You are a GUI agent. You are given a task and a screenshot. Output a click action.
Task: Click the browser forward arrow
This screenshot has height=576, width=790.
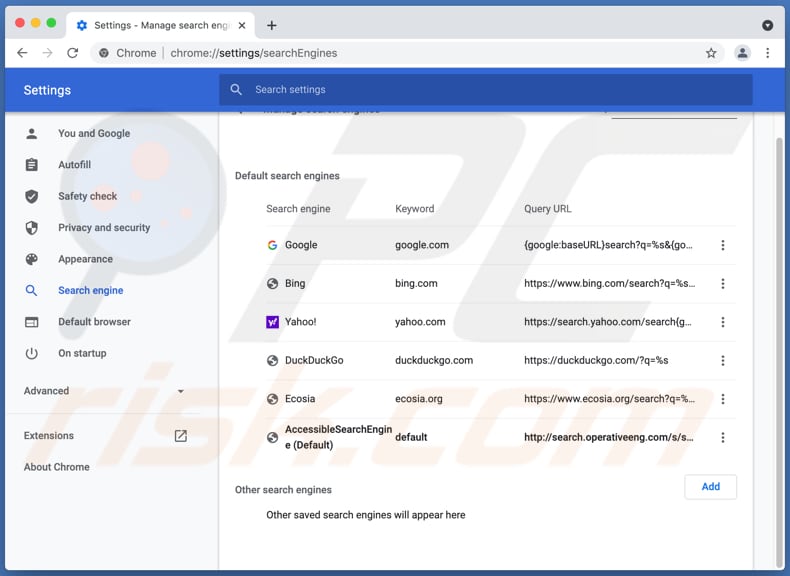(47, 53)
